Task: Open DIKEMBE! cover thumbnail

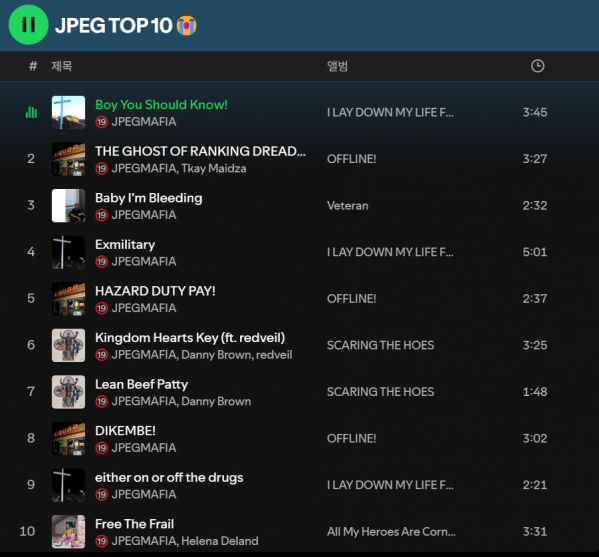Action: click(68, 439)
